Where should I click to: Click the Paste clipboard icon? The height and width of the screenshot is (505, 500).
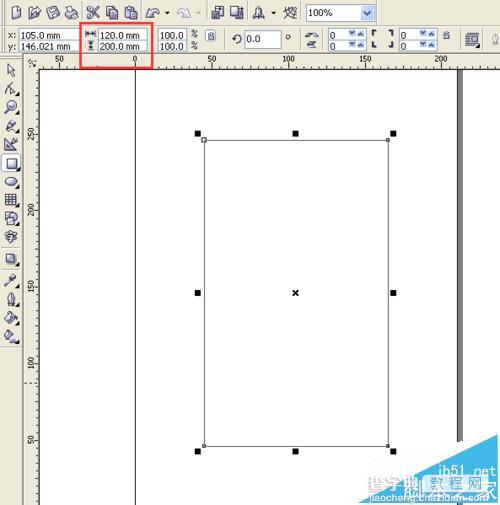pos(131,13)
